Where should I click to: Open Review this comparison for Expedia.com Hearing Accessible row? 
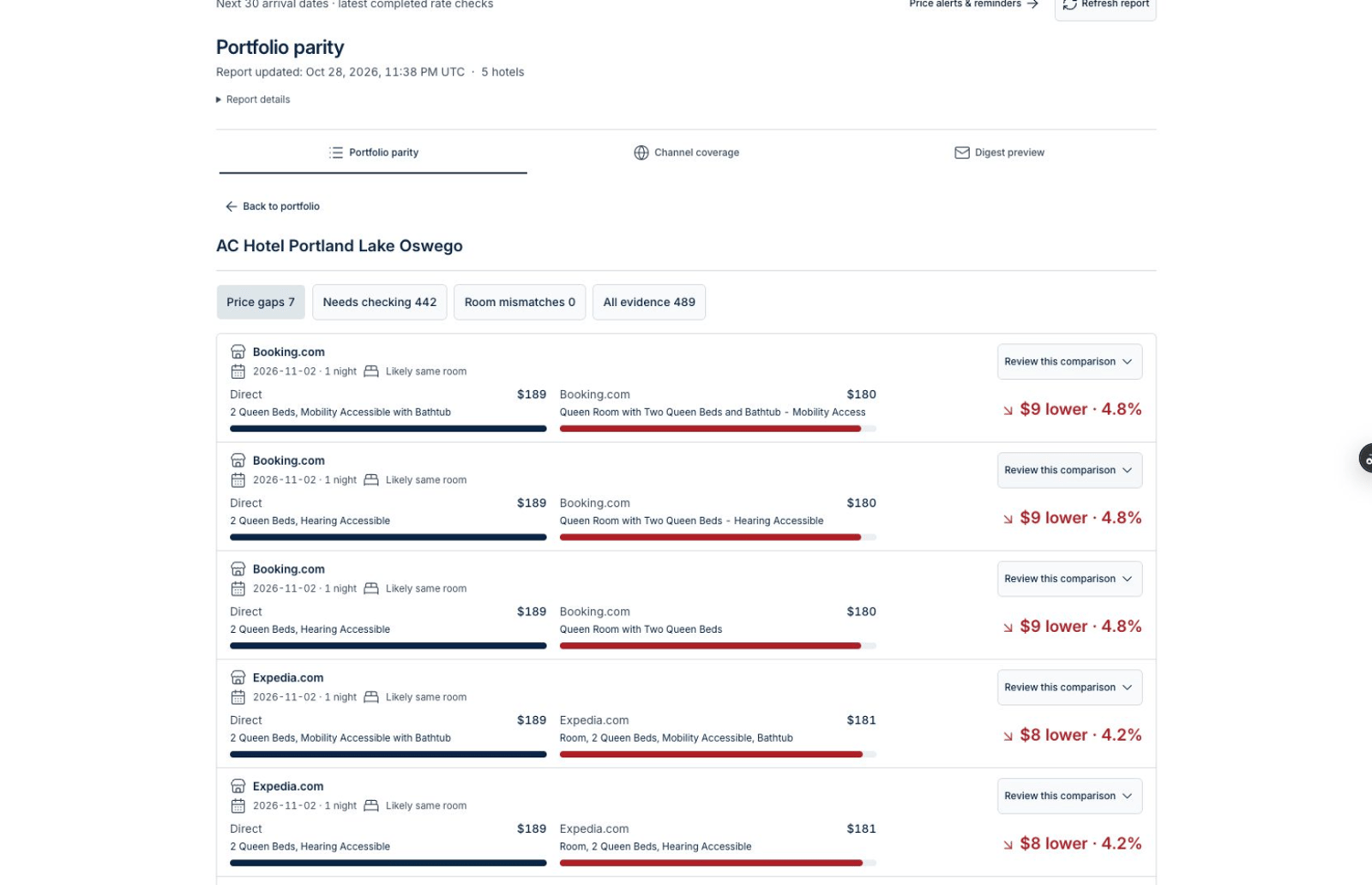[x=1069, y=796]
